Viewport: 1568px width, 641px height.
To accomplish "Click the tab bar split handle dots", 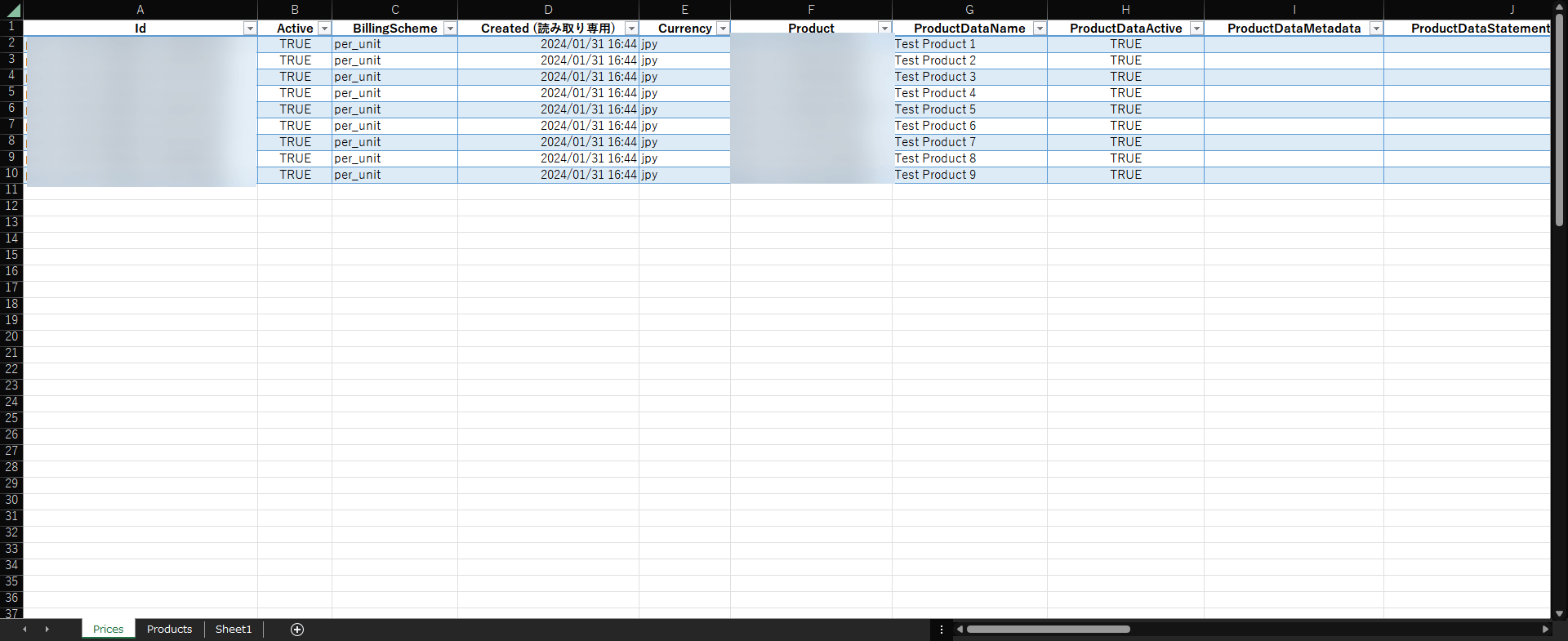I will 942,629.
